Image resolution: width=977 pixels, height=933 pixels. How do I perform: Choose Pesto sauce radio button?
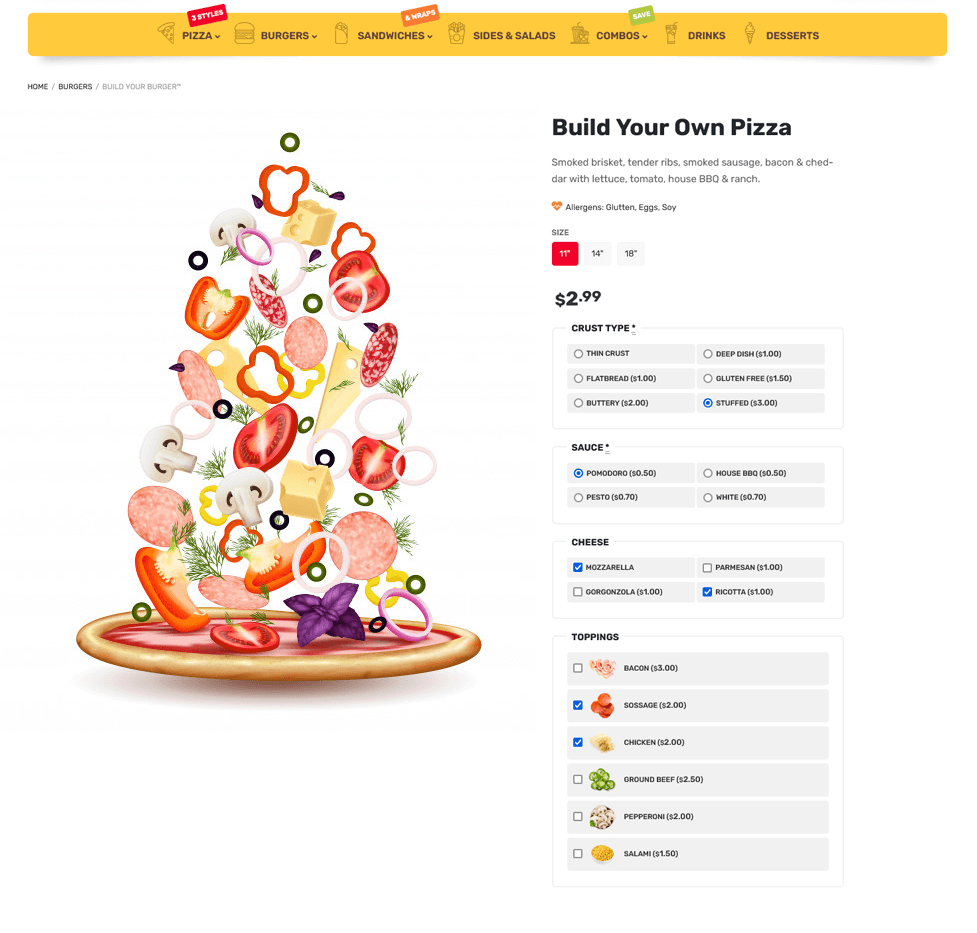click(578, 498)
